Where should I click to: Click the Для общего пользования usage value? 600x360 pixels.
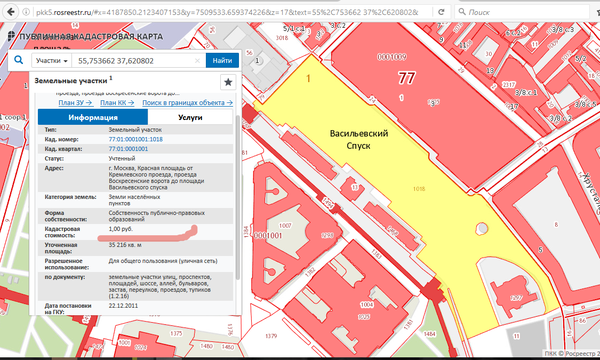(x=163, y=261)
